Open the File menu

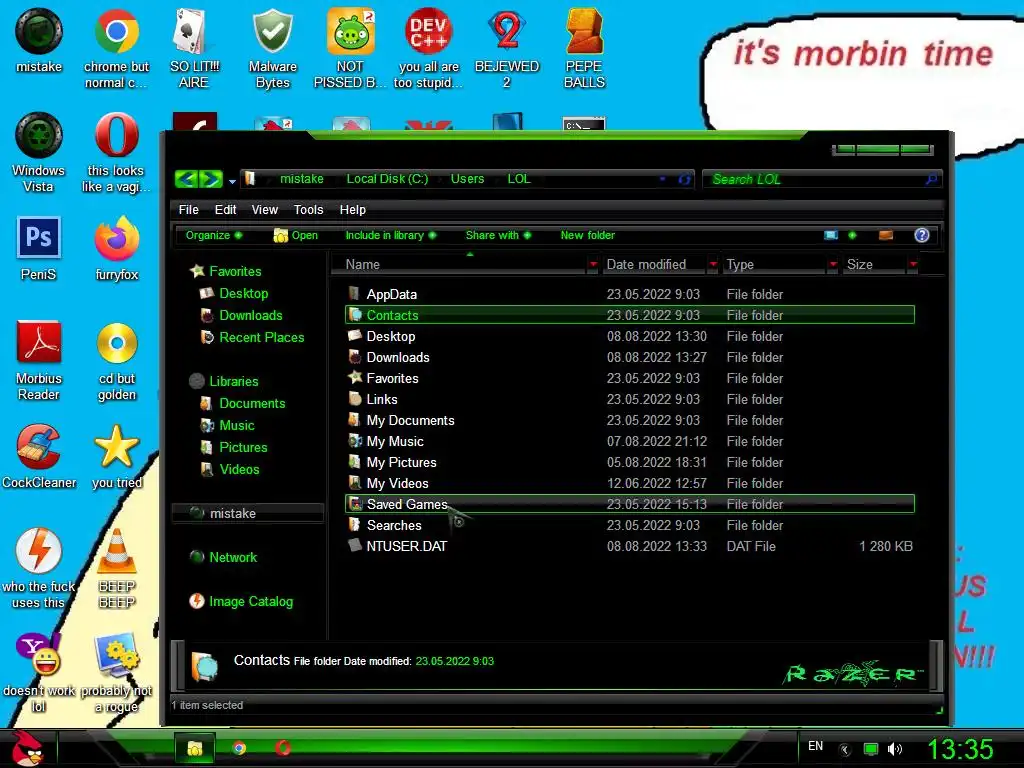[189, 210]
